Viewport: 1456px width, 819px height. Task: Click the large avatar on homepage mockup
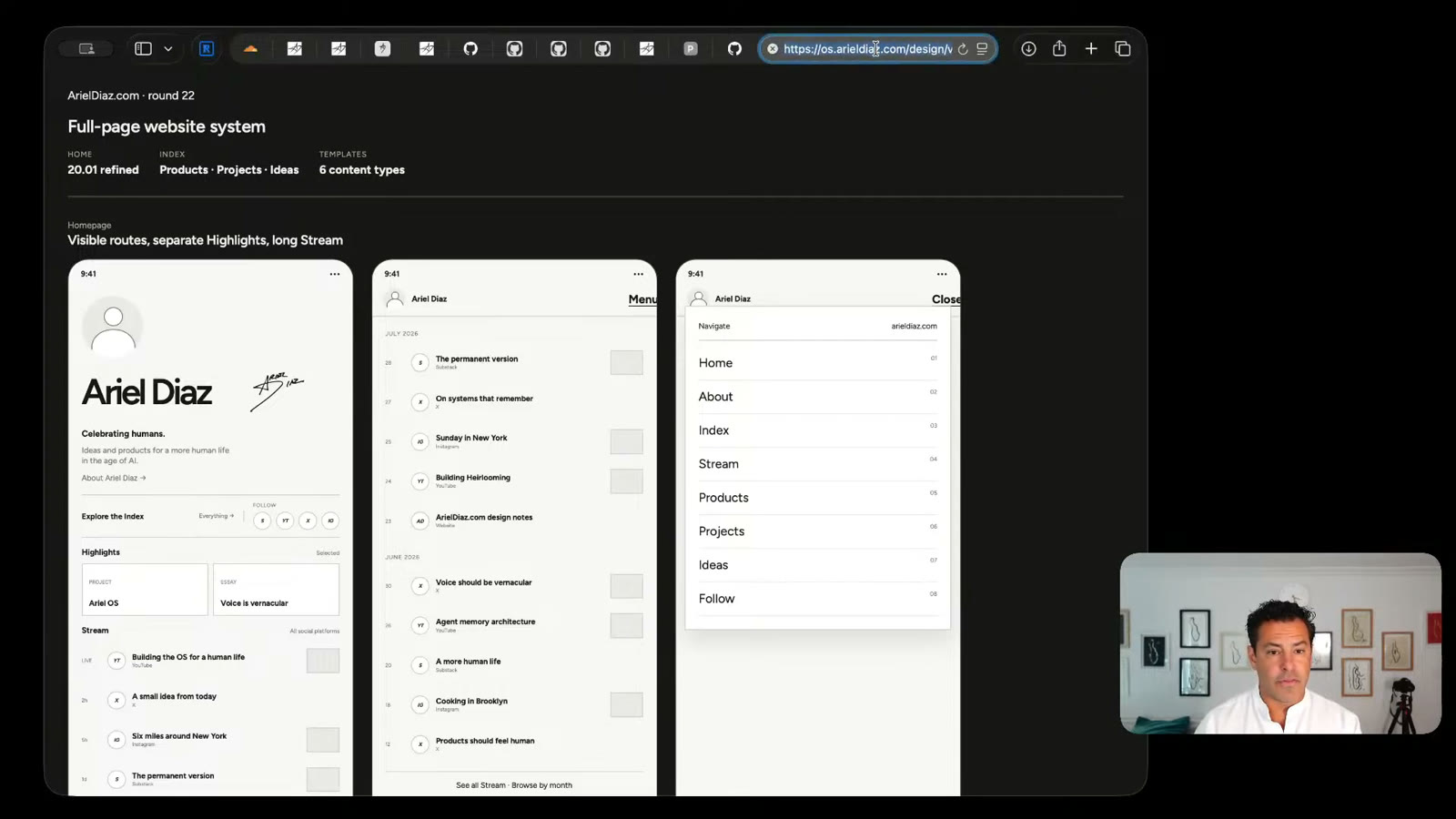pos(113,328)
